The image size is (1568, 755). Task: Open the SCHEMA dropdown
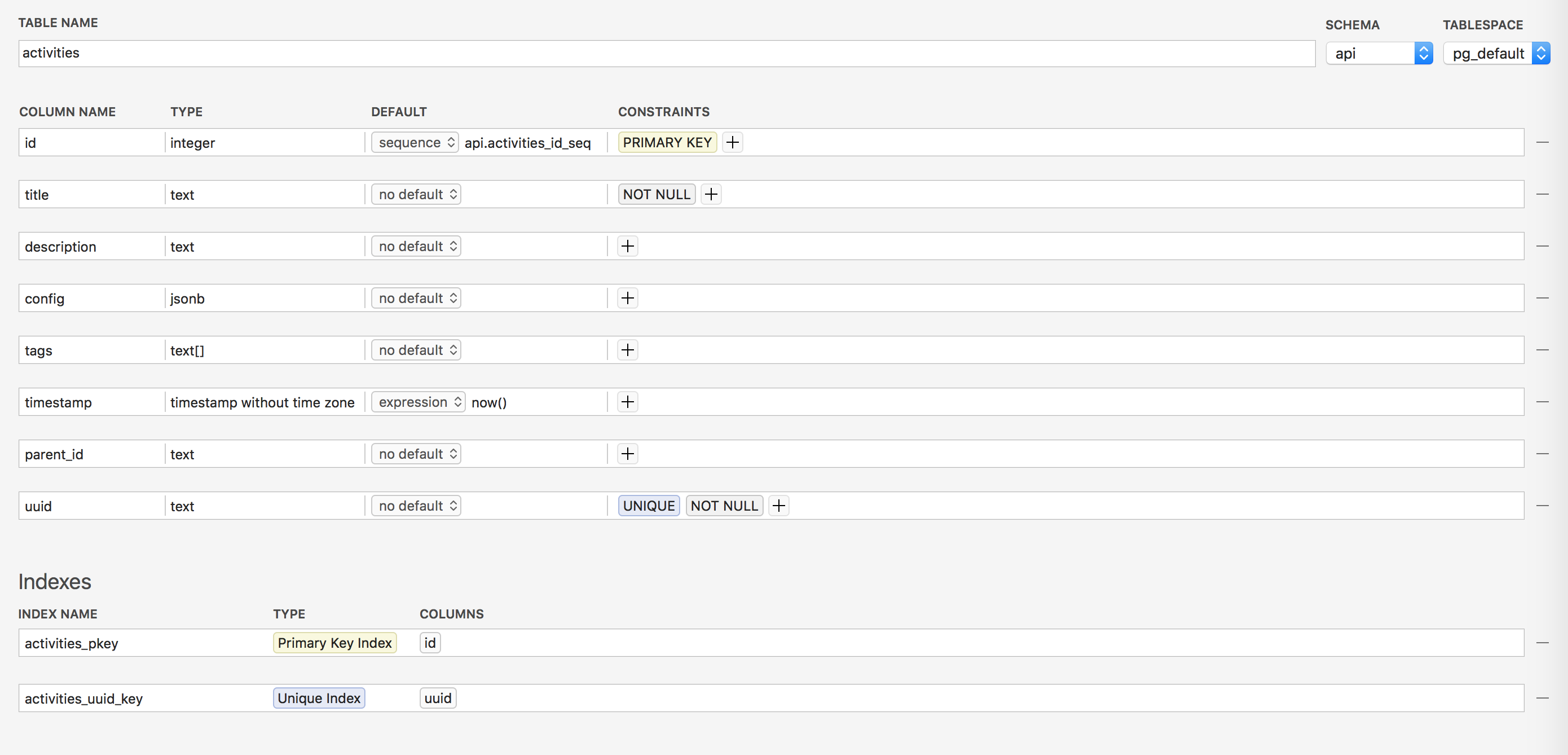(x=1378, y=53)
